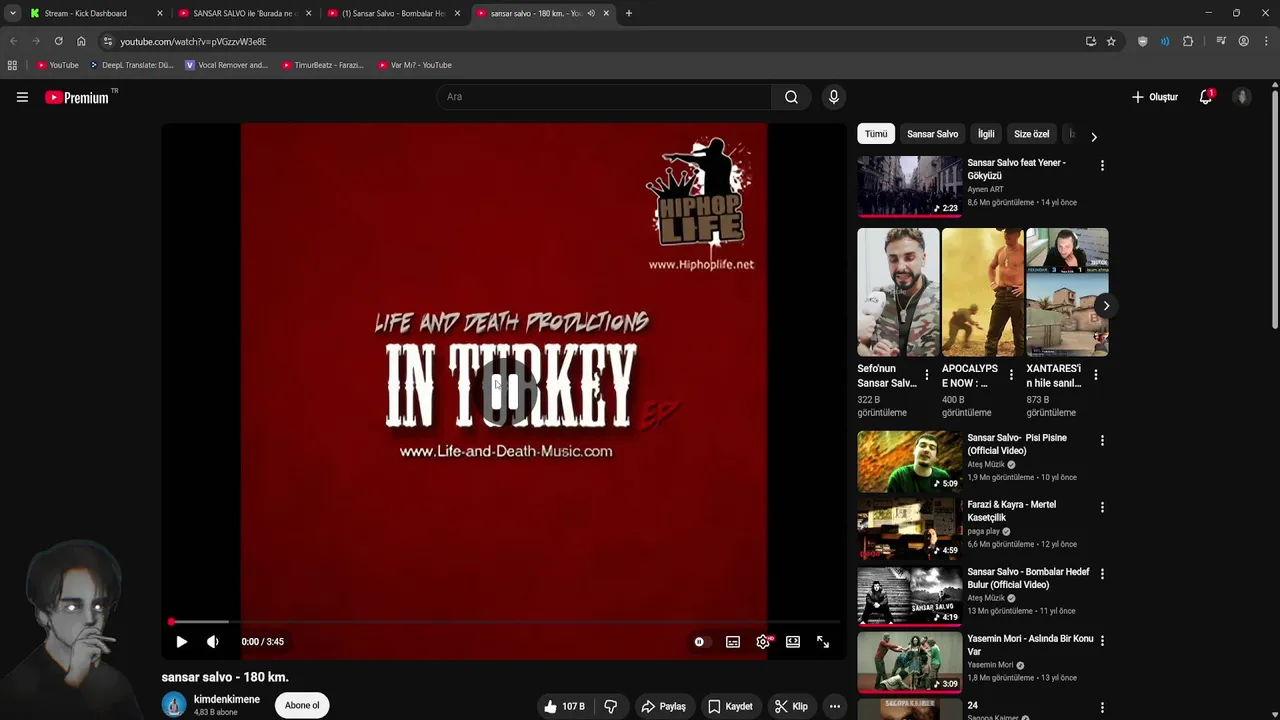Open player settings gear
The height and width of the screenshot is (720, 1280).
763,642
